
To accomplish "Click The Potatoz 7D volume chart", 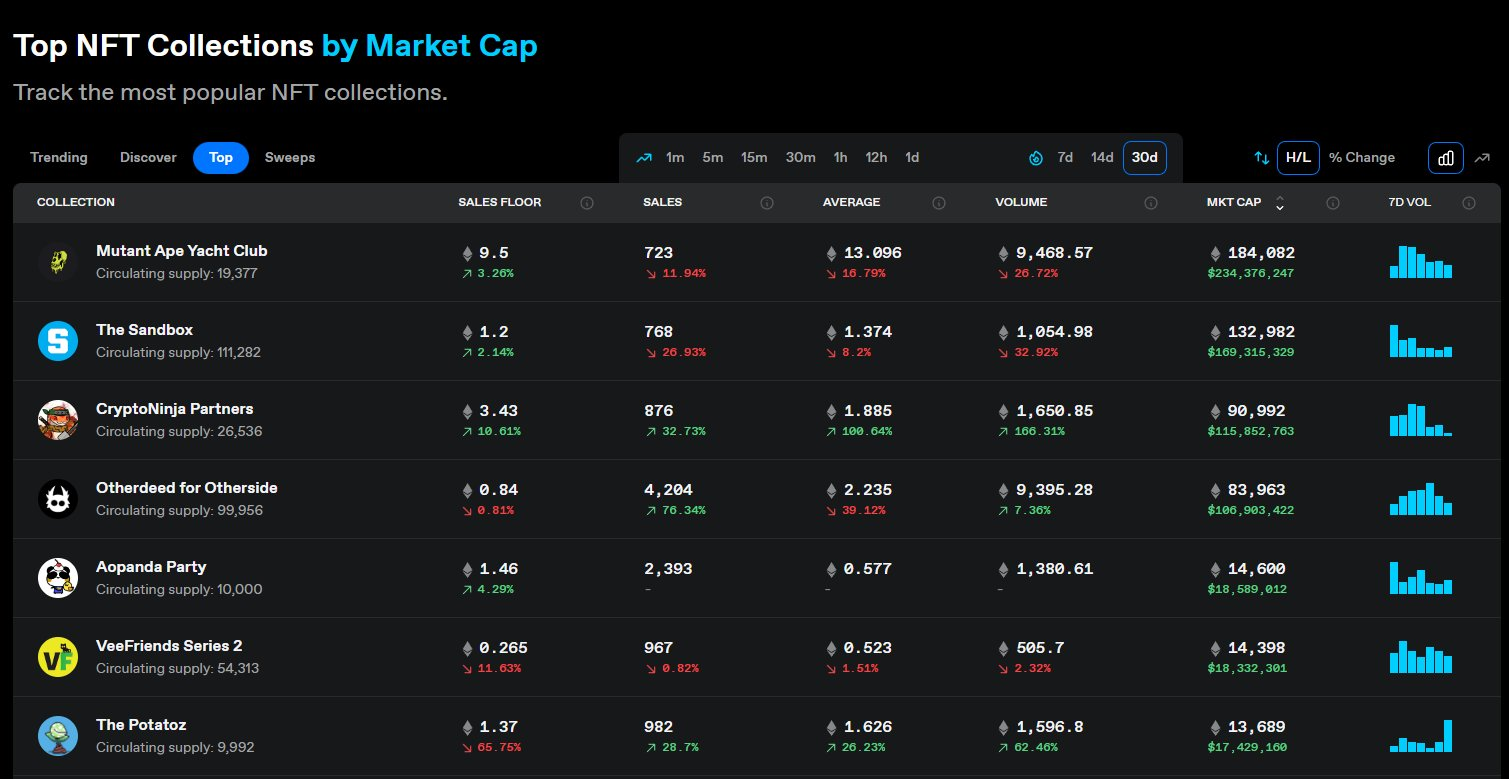I will coord(1420,736).
